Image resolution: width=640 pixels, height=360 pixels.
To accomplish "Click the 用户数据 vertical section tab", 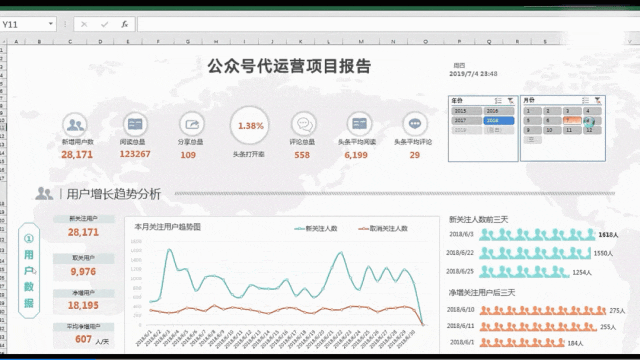I will [29, 271].
